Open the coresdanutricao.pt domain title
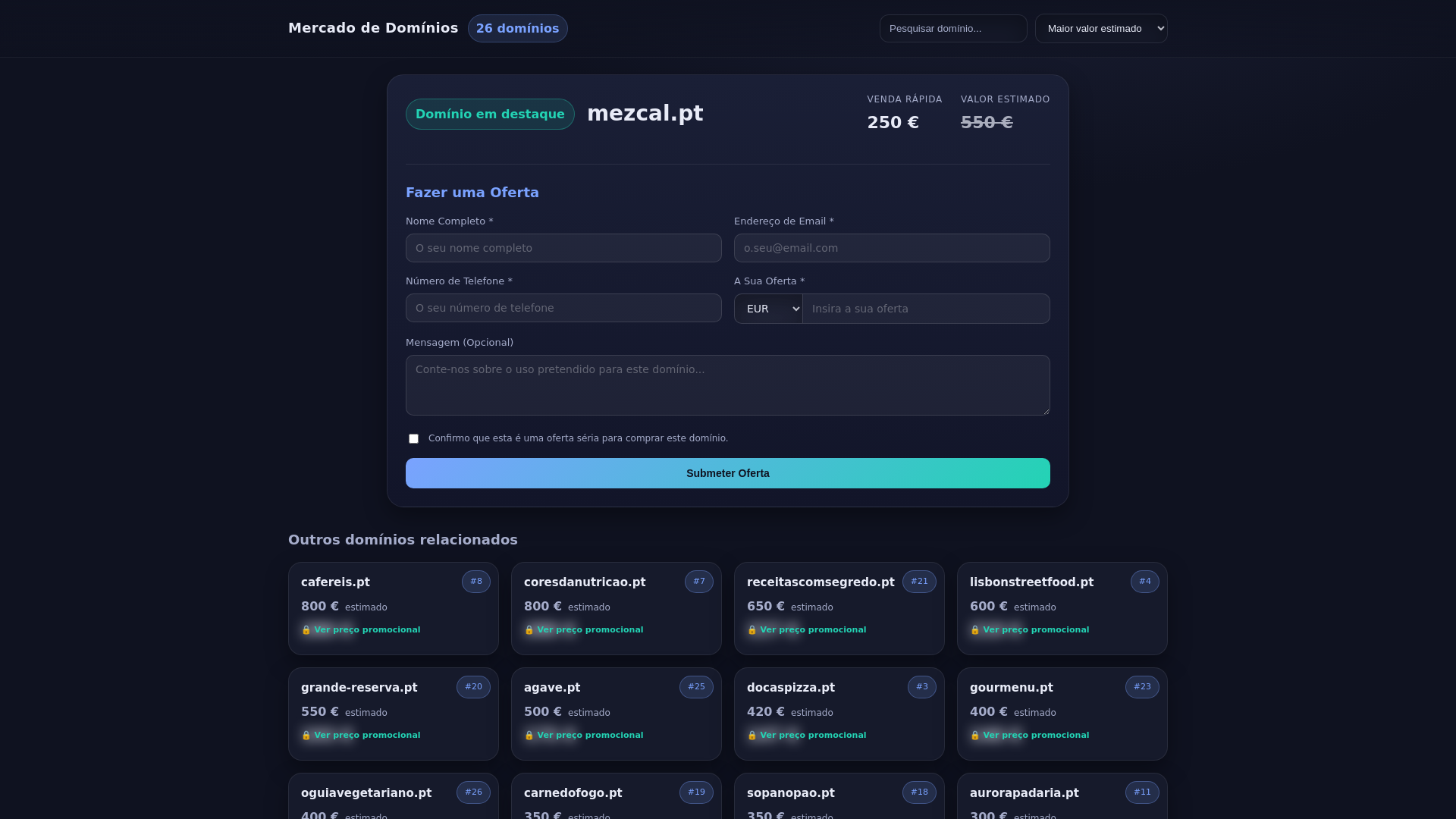1456x819 pixels. click(x=585, y=582)
